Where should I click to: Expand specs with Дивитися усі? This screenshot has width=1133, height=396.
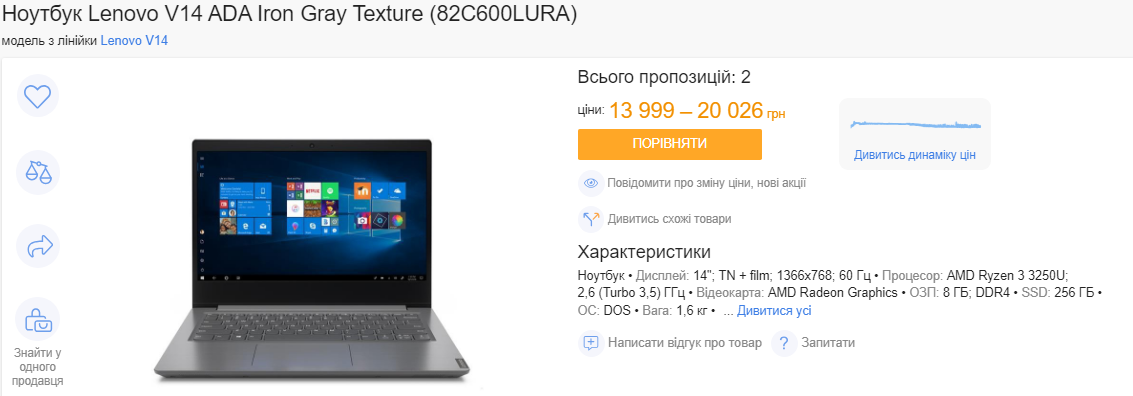point(774,311)
